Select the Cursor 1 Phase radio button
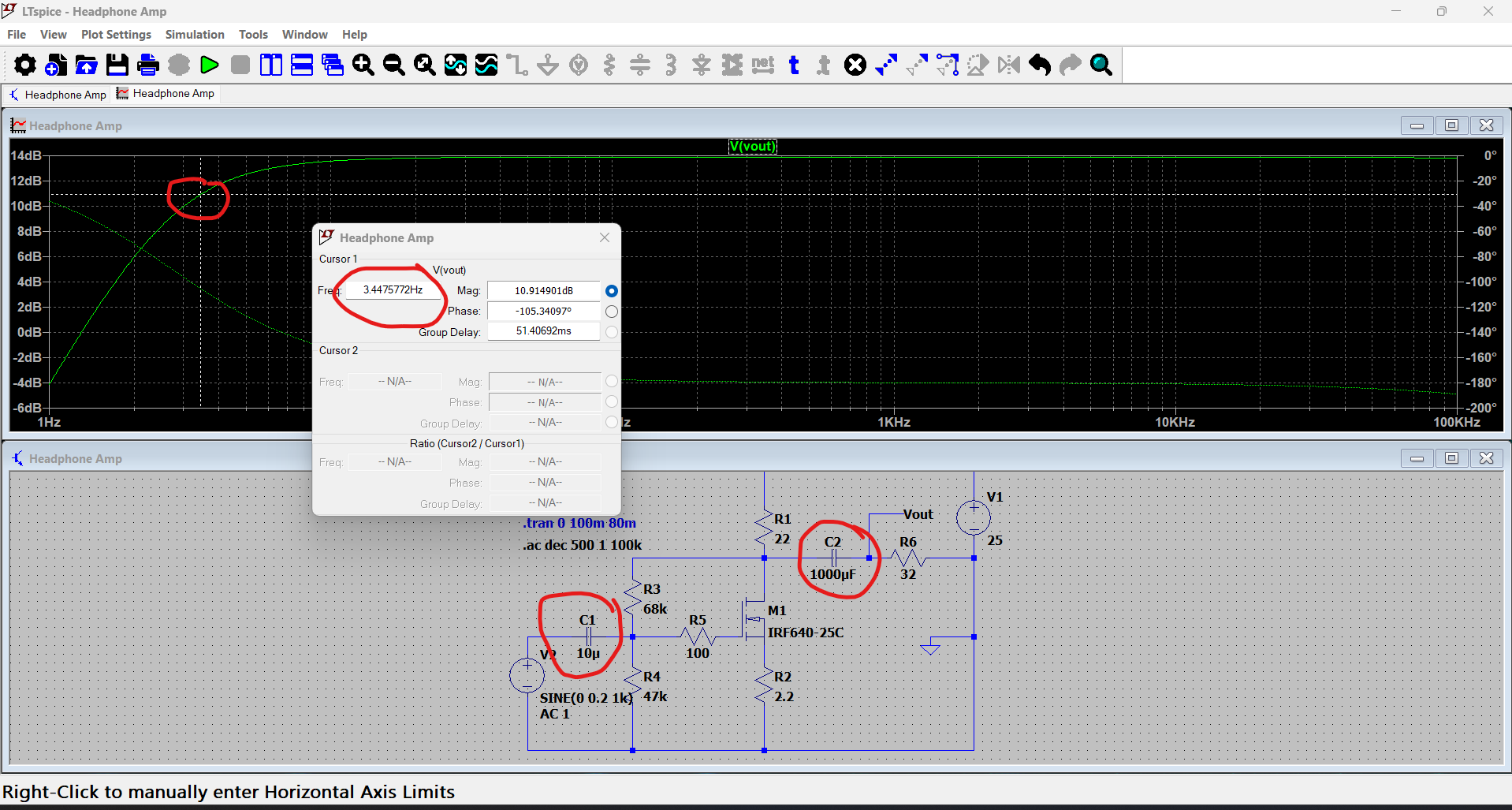Screen dimensions: 1512x810 click(x=612, y=312)
